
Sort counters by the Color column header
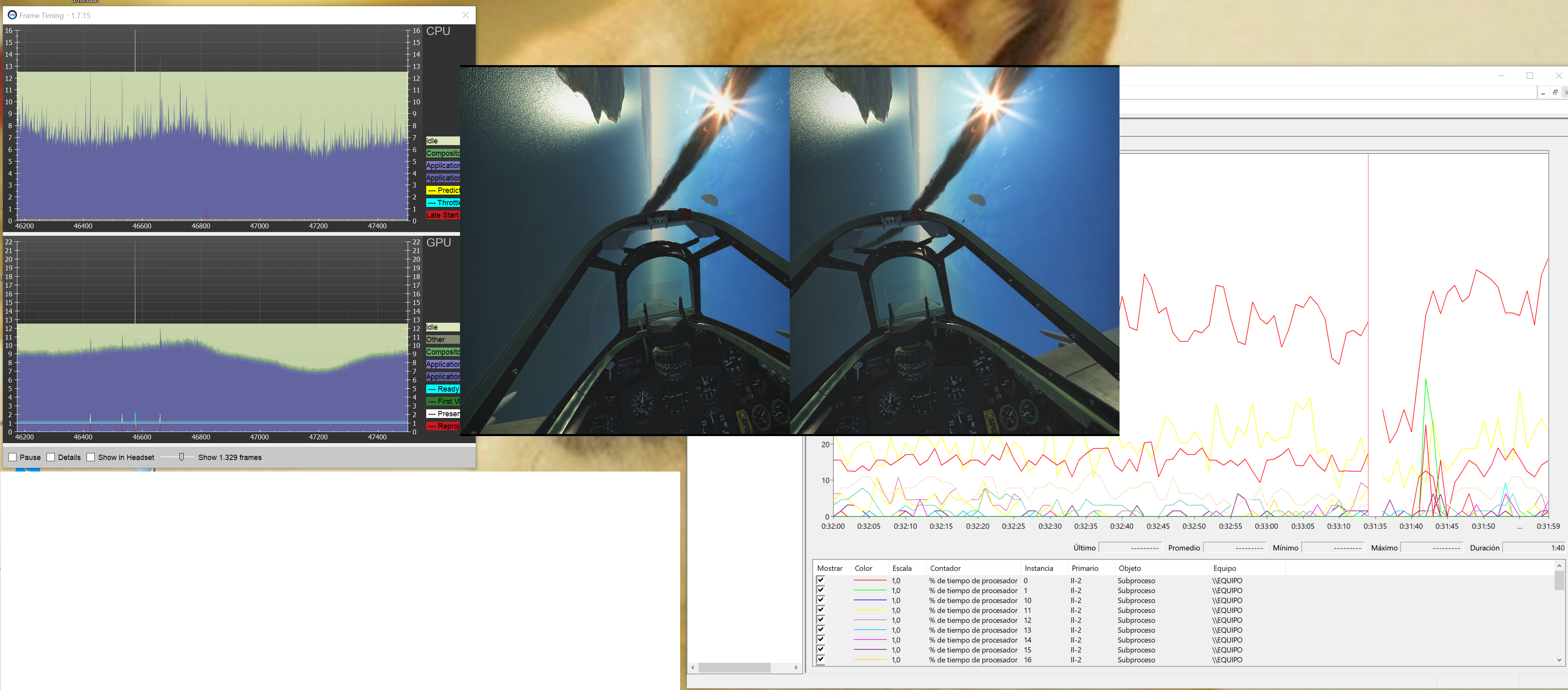(869, 568)
